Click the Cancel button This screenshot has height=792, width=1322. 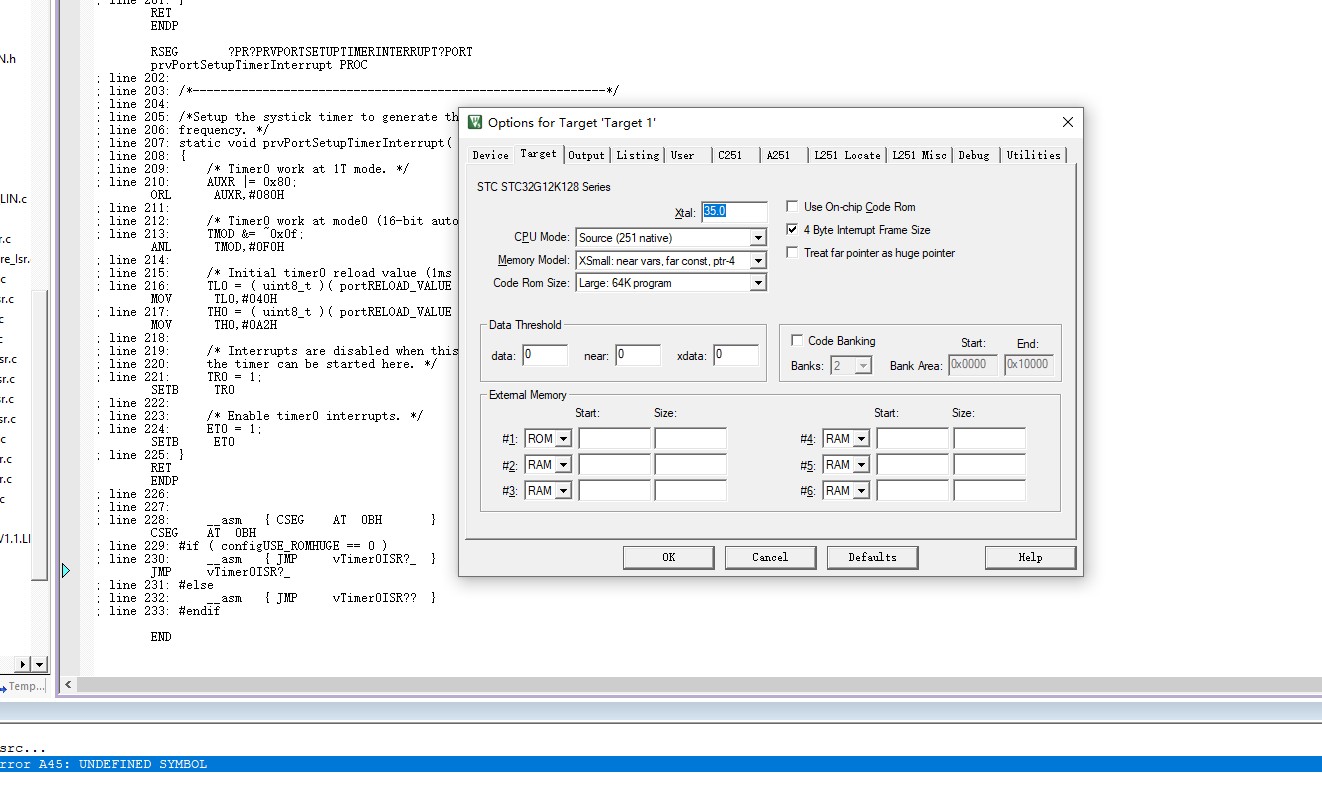click(770, 557)
